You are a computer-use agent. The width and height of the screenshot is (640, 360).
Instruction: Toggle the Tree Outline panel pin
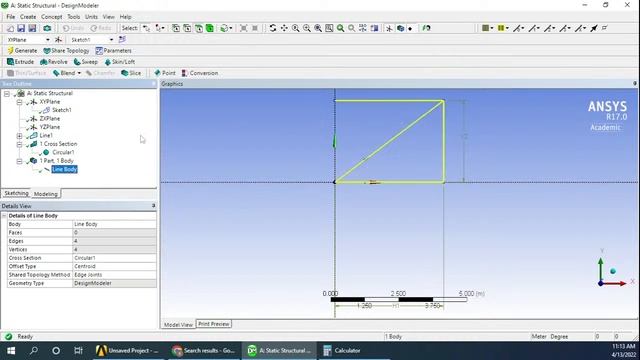[x=153, y=84]
